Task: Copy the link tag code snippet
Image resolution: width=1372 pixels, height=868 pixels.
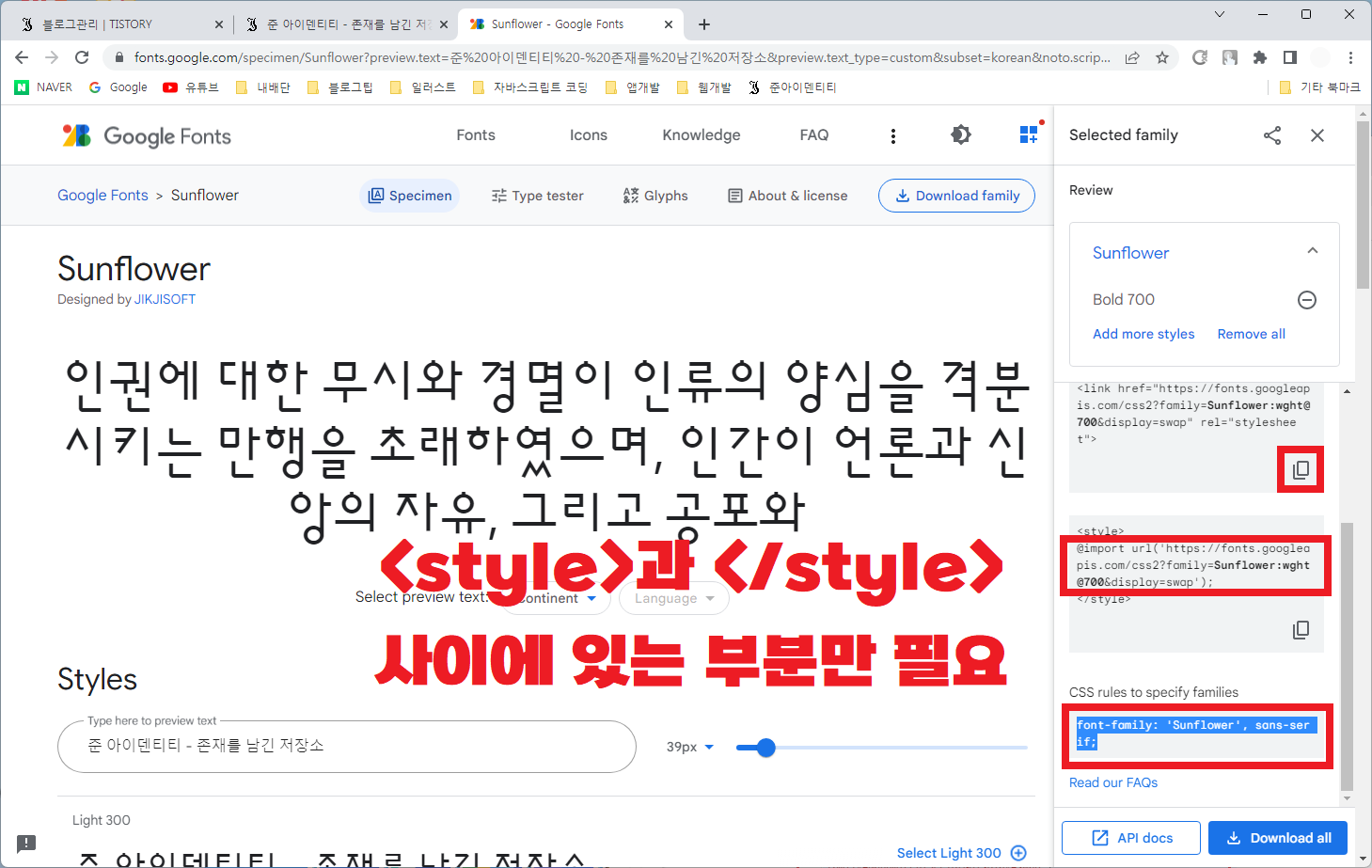Action: (1301, 469)
